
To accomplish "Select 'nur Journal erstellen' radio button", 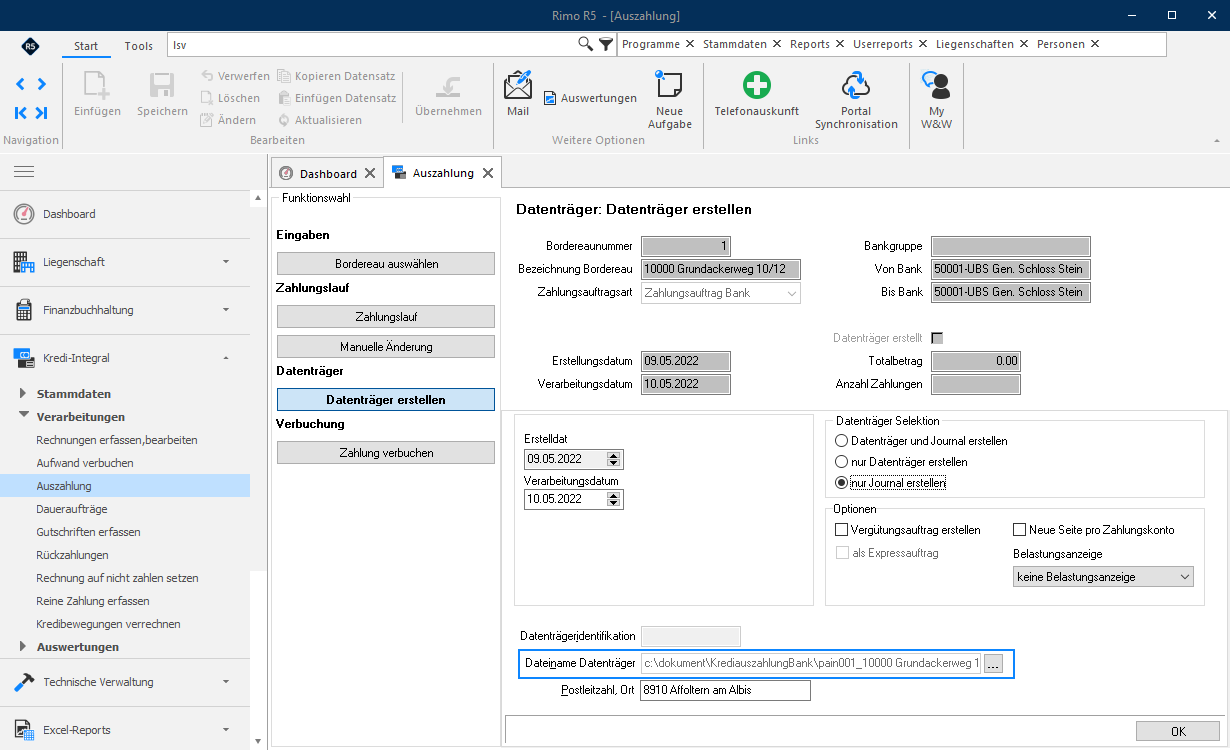I will coord(841,483).
